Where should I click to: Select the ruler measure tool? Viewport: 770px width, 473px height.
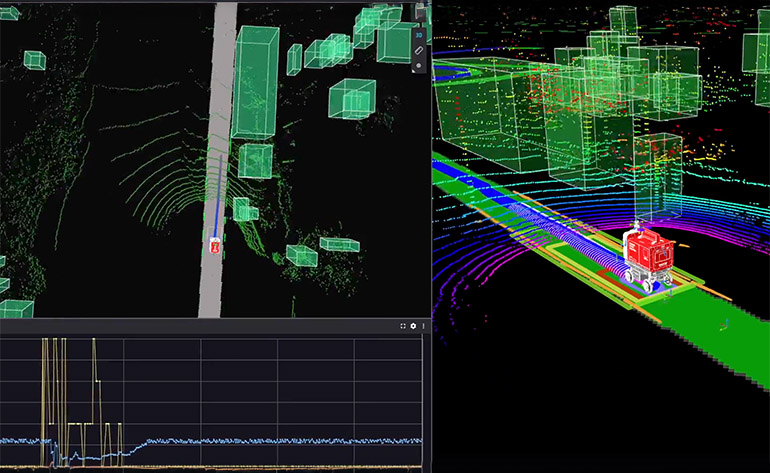[x=419, y=50]
